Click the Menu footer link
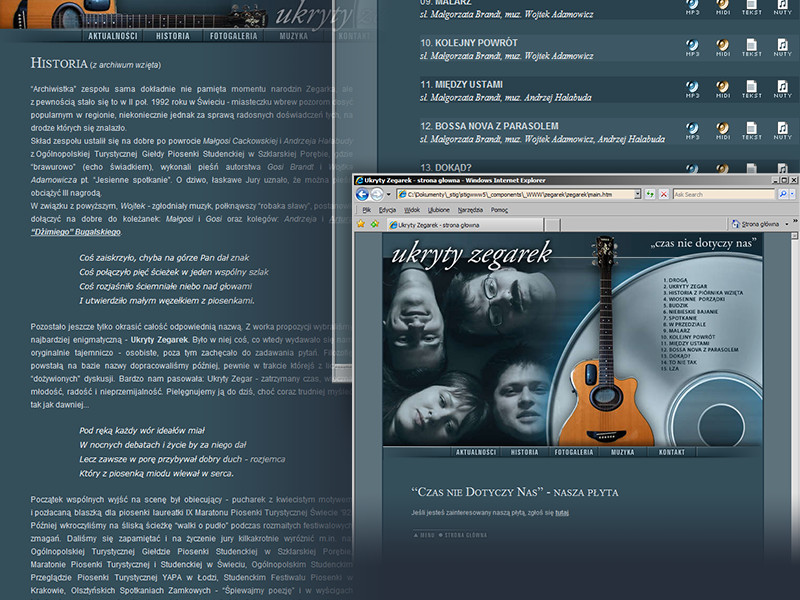This screenshot has width=800, height=600. click(424, 535)
